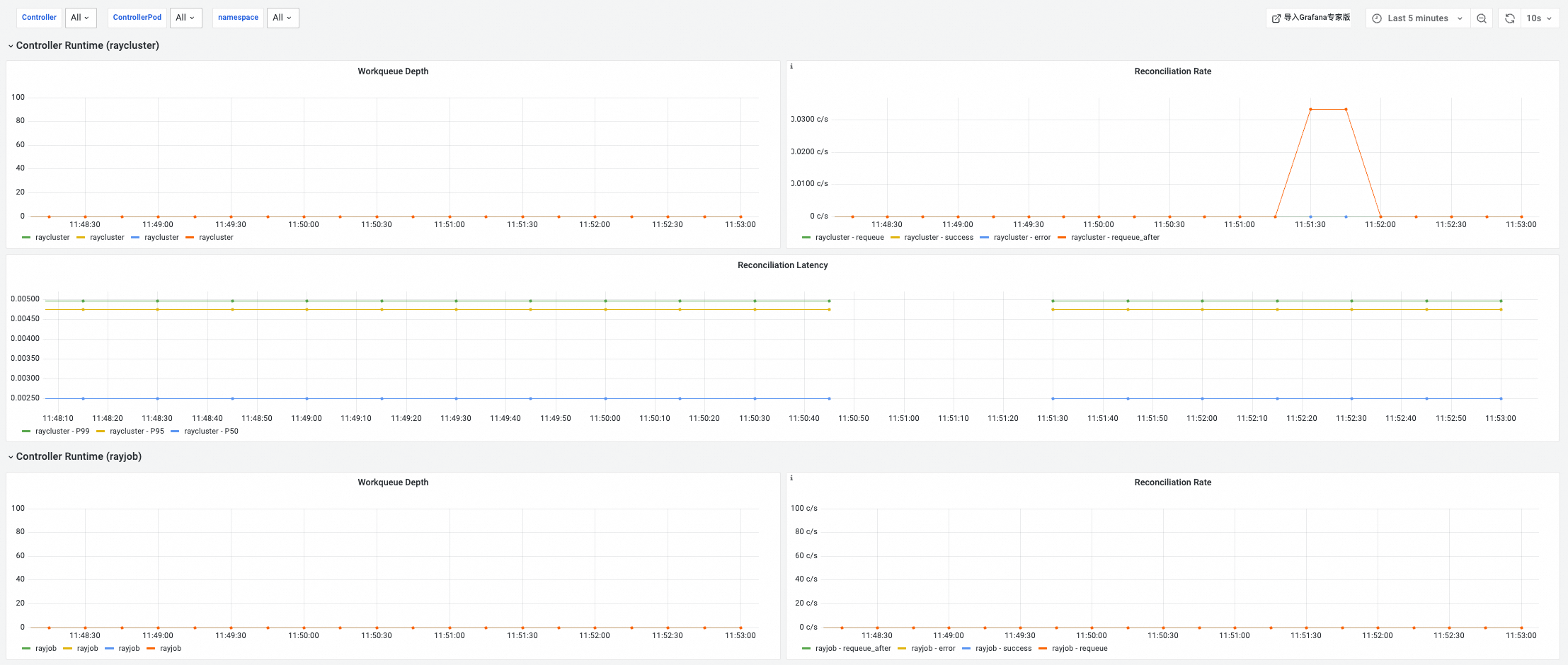Open the ControllerPod variable All dropdown
Viewport: 1568px width, 665px height.
(x=186, y=18)
